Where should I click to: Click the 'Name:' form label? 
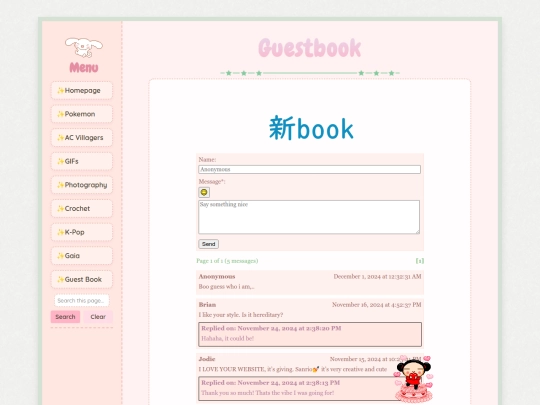[207, 159]
